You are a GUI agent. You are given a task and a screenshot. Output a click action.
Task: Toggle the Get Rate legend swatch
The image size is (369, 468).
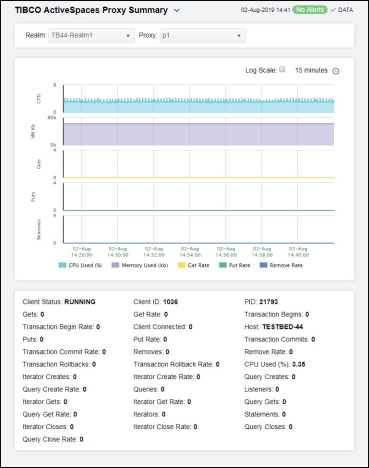181,265
